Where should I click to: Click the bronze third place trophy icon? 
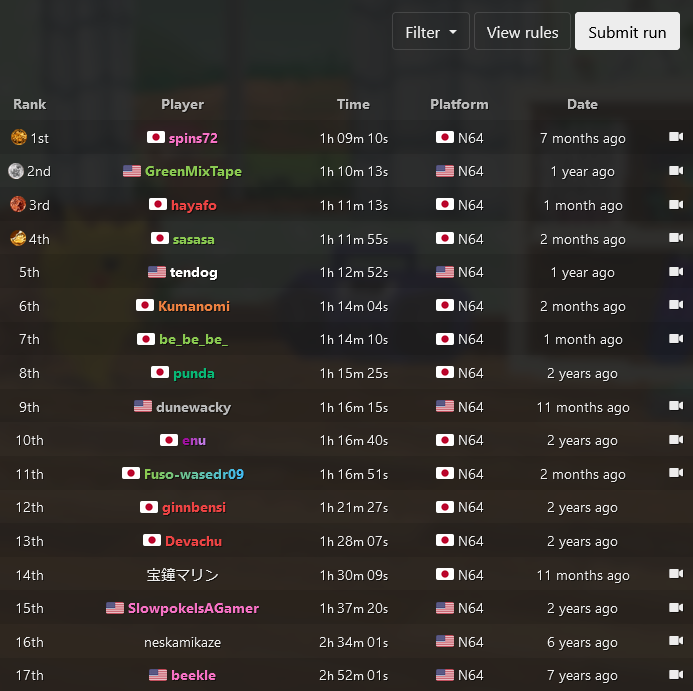(18, 204)
